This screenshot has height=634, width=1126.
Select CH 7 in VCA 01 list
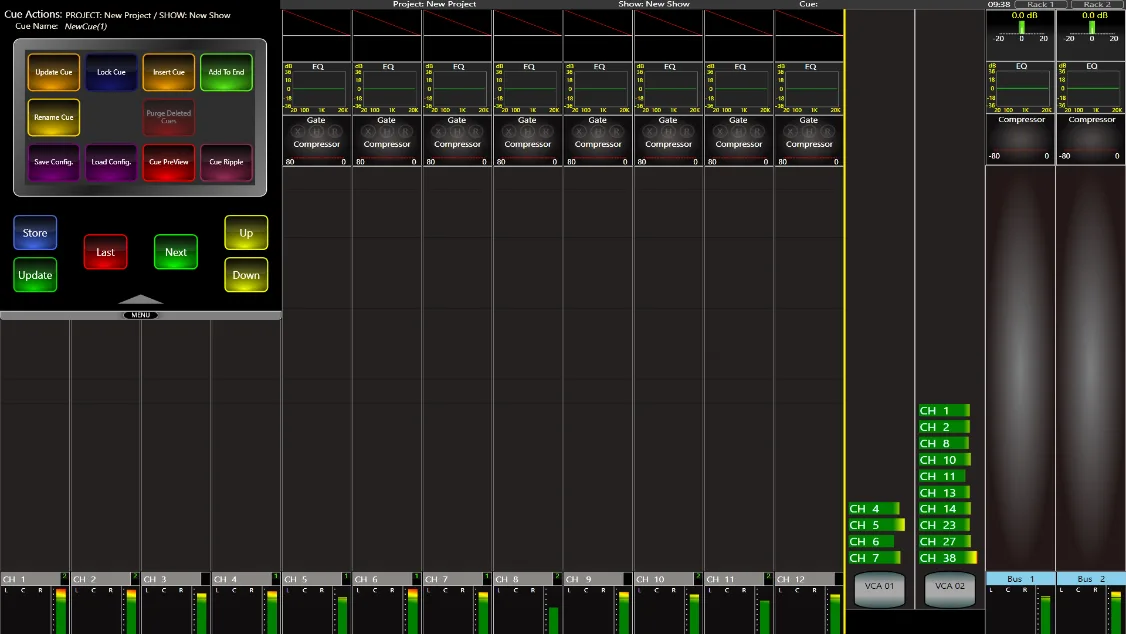pyautogui.click(x=875, y=558)
